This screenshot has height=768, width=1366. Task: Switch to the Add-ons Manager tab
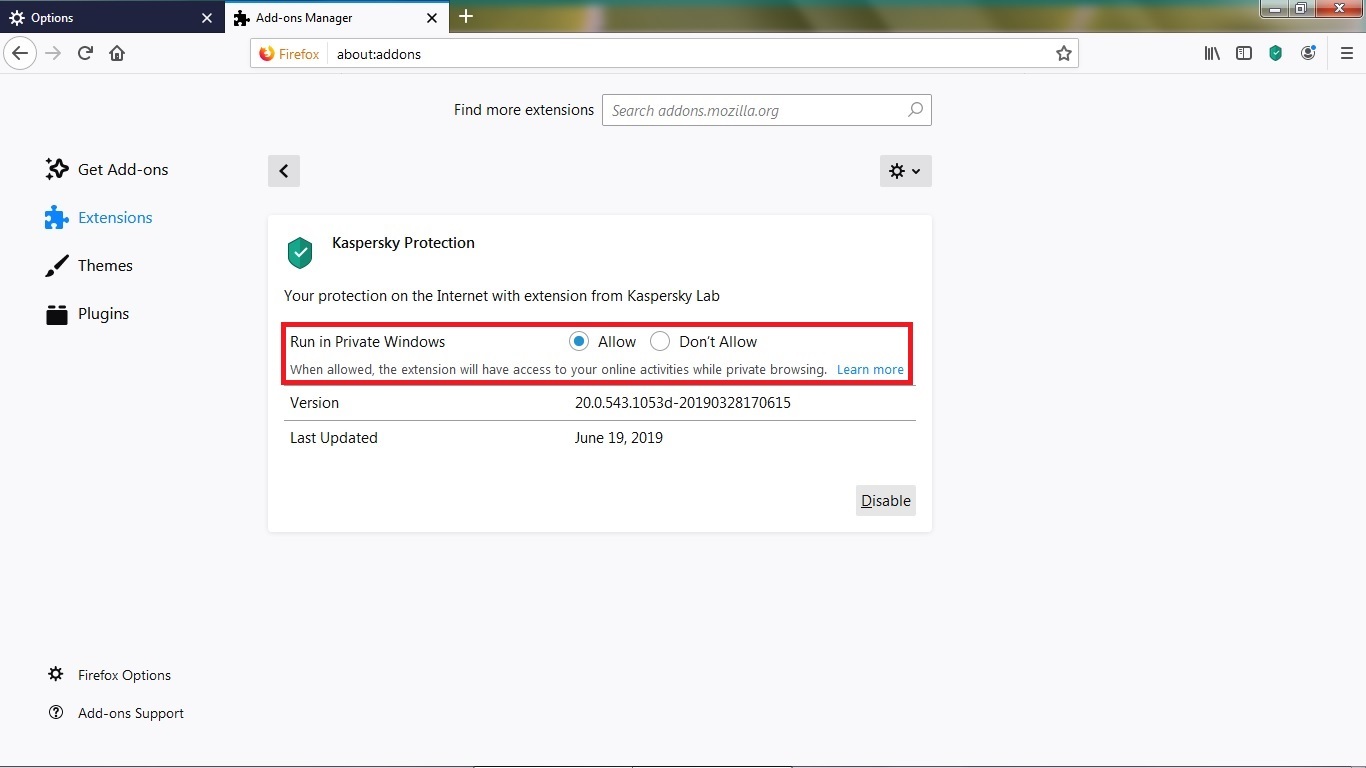point(337,17)
